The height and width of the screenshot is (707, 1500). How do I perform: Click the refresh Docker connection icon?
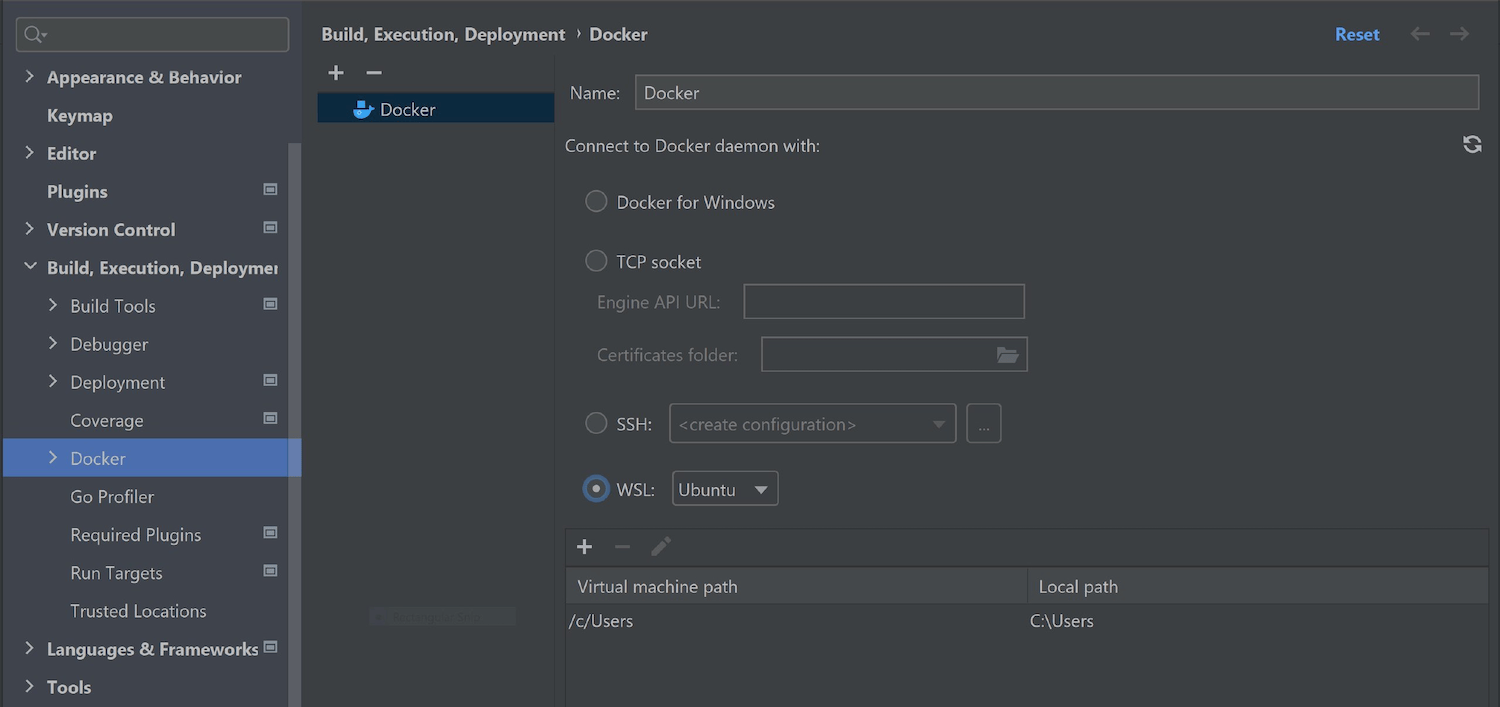tap(1472, 145)
